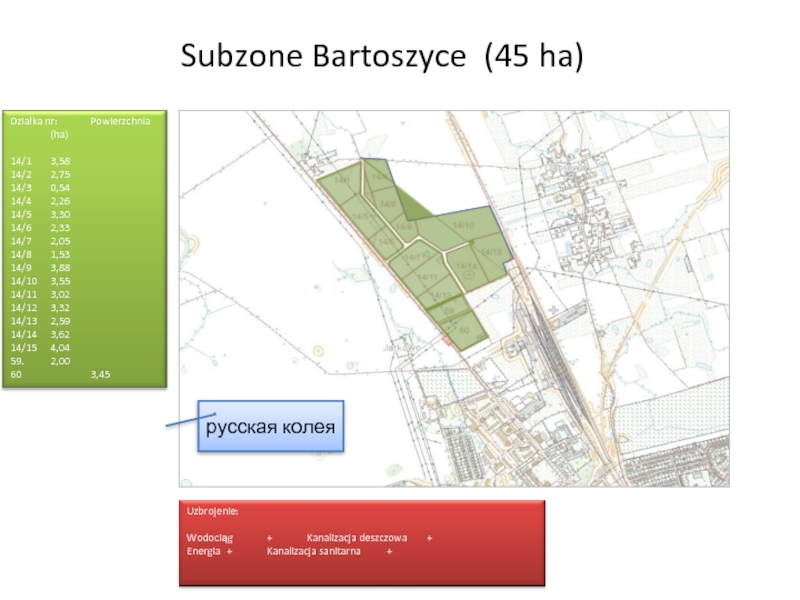Click the "Powierzchnia" column header
Screen dimensions: 800x600
[x=120, y=120]
